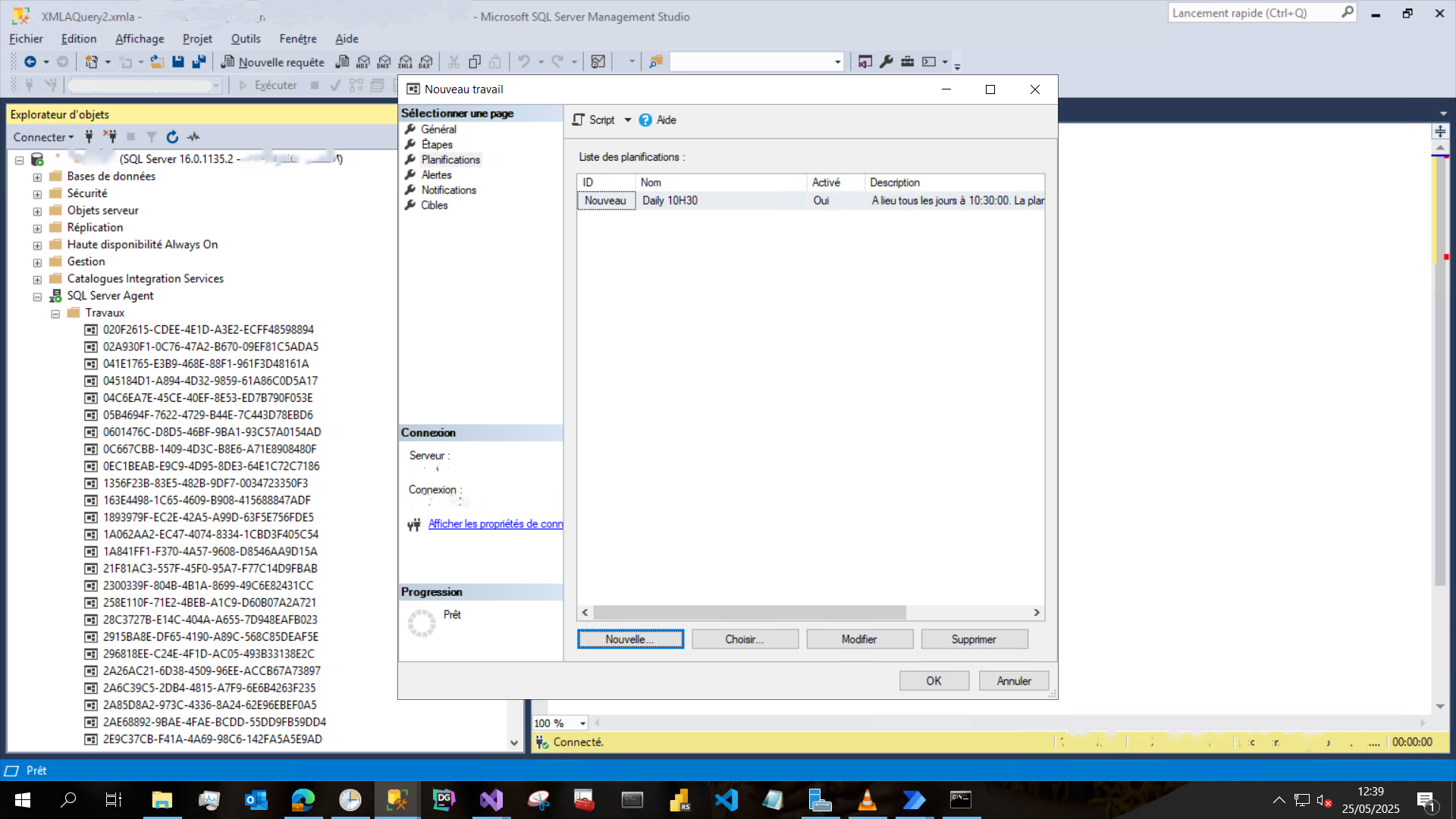
Task: Start a Nouvelle requête
Action: (x=273, y=62)
